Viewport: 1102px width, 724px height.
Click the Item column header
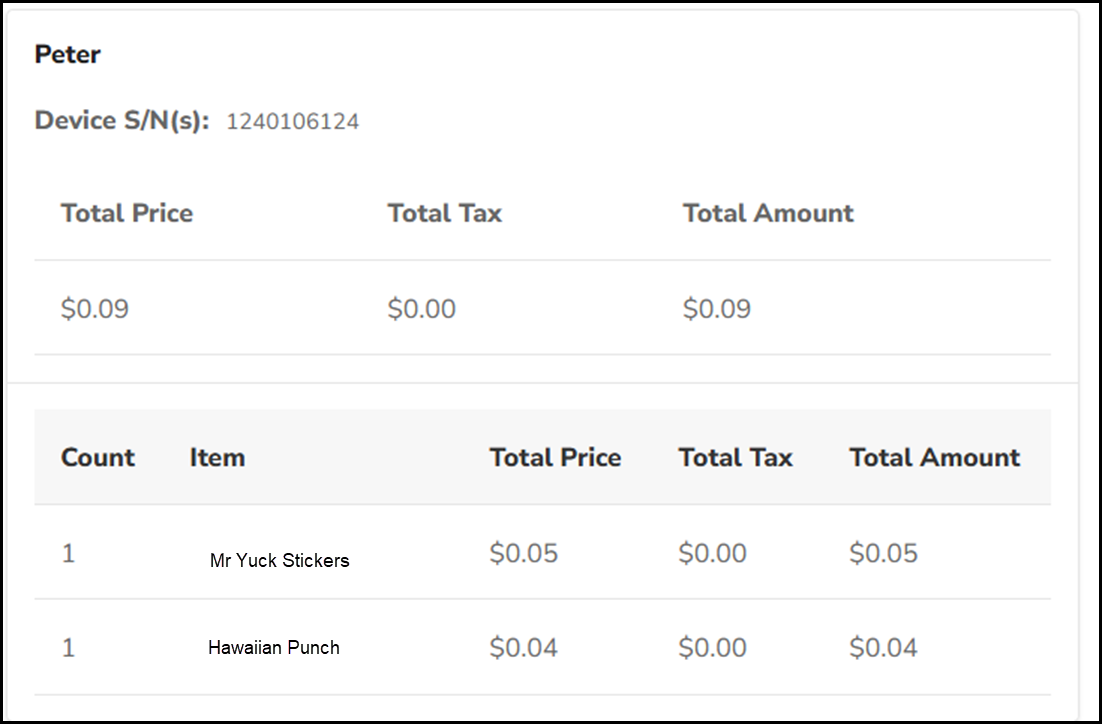tap(217, 458)
